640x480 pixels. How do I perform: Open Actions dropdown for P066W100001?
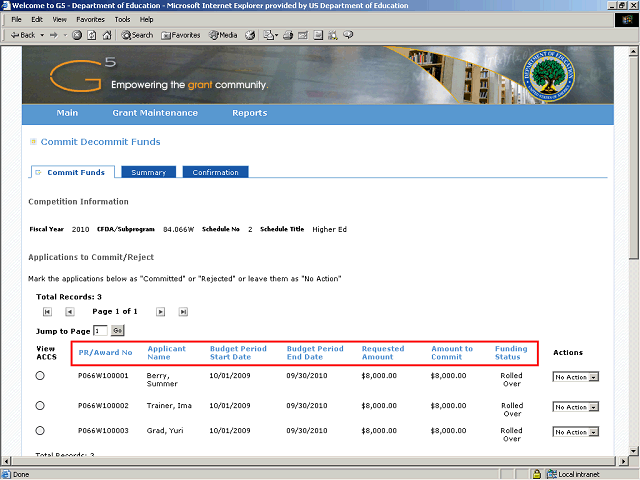click(x=576, y=377)
